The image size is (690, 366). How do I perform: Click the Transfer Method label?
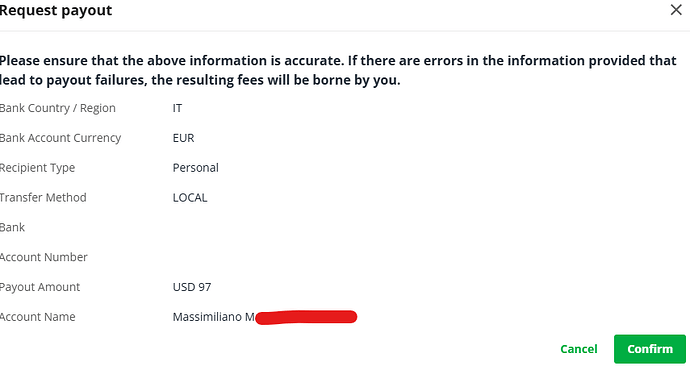click(43, 198)
